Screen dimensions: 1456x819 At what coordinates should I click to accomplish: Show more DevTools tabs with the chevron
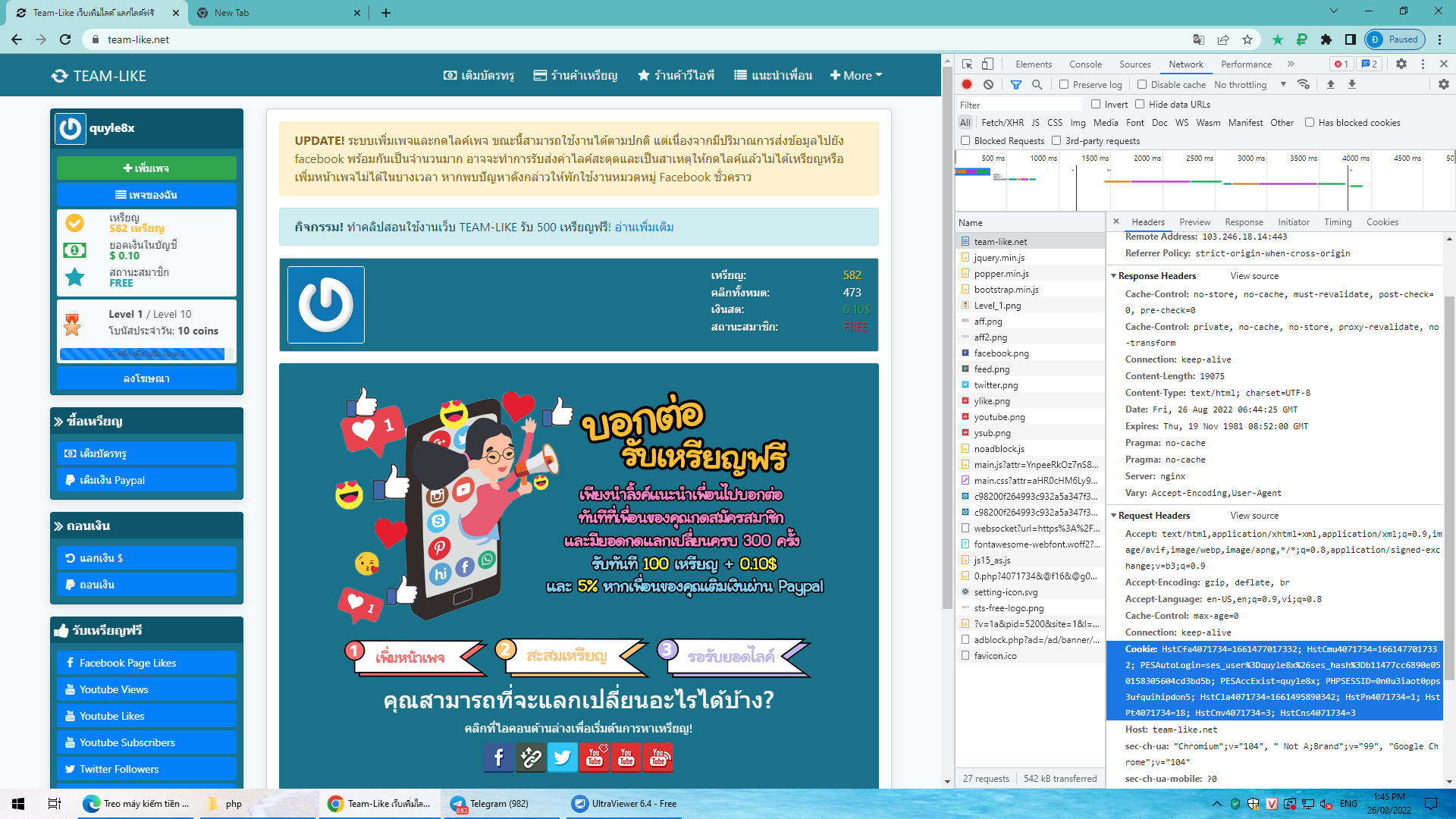click(1291, 64)
